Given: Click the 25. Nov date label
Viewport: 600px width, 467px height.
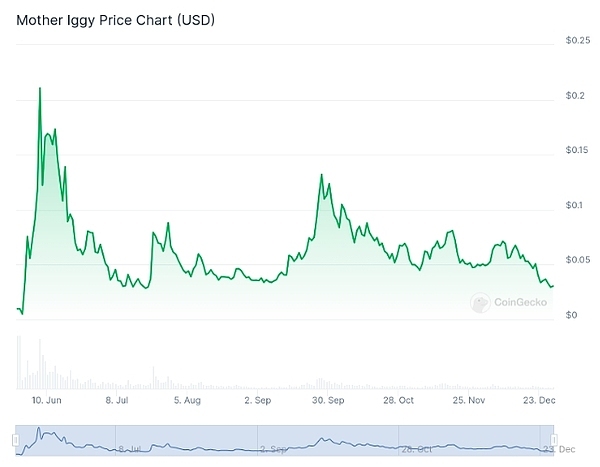Looking at the screenshot, I should pos(467,400).
